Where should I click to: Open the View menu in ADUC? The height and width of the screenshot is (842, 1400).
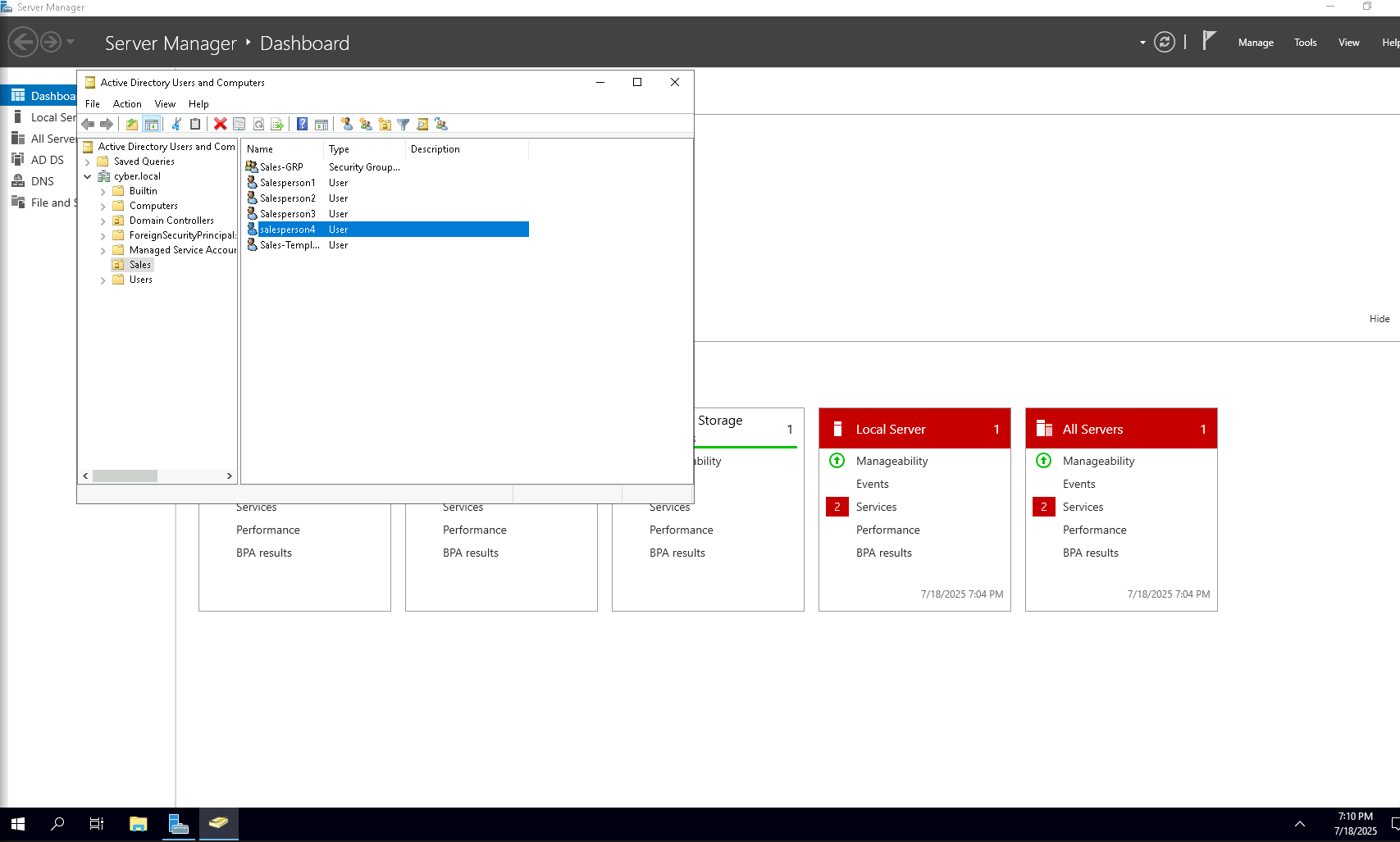165,104
